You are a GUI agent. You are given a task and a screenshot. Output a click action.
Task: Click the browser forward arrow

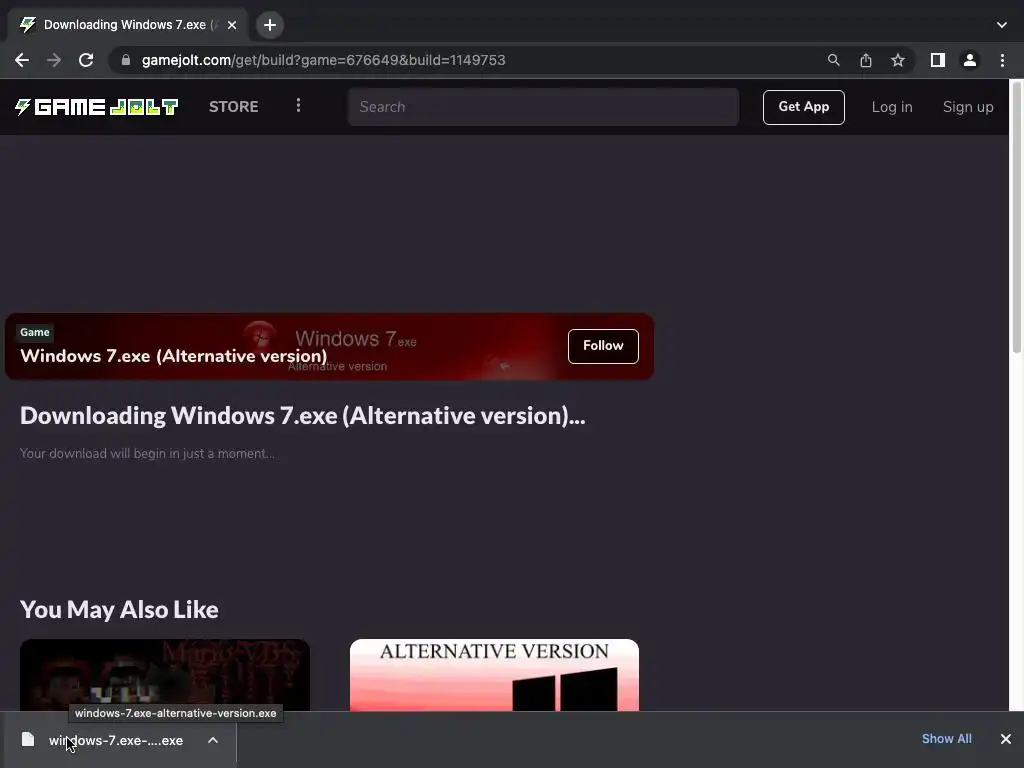pyautogui.click(x=54, y=60)
